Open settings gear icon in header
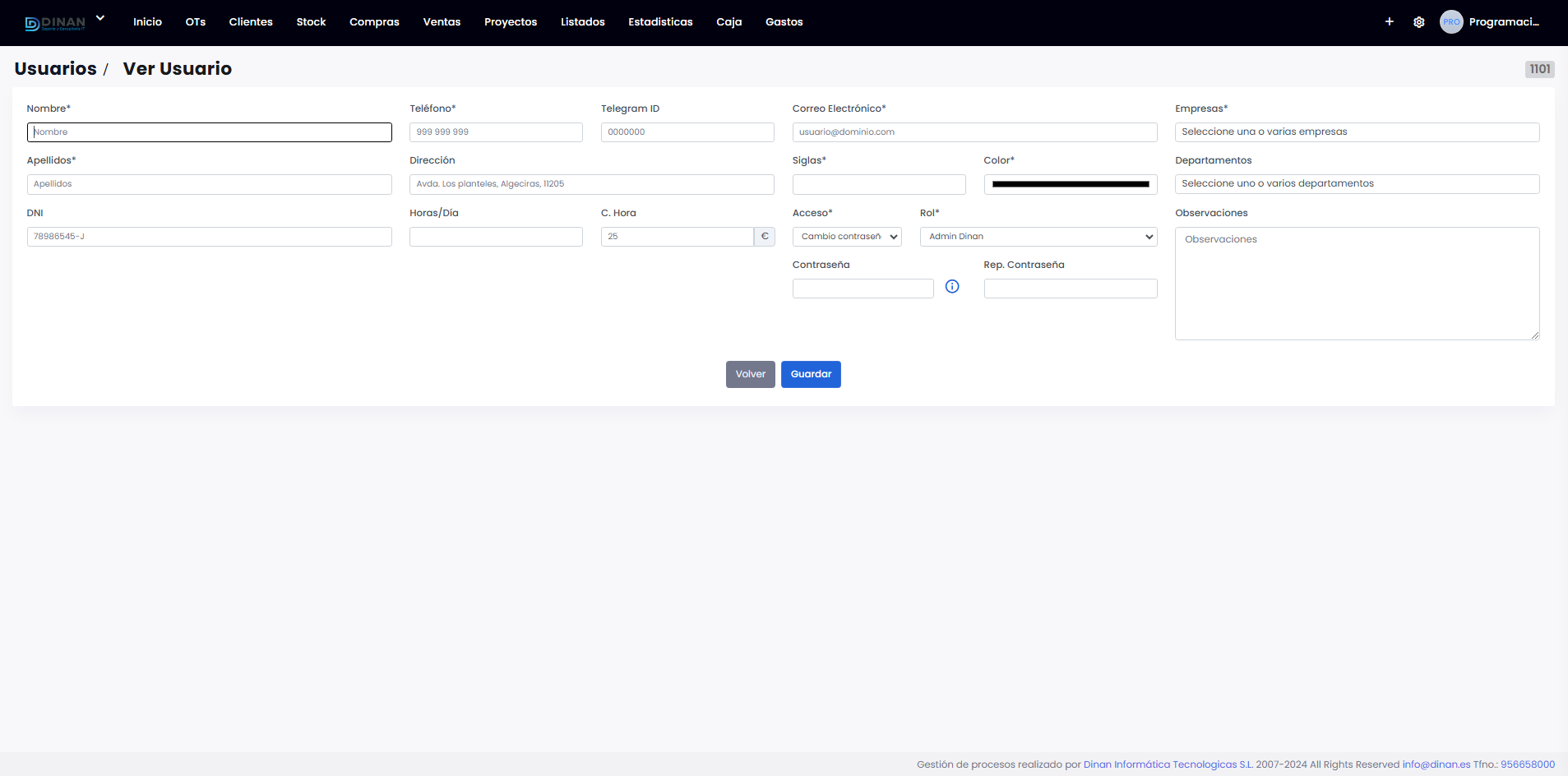Image resolution: width=1568 pixels, height=776 pixels. pos(1418,22)
